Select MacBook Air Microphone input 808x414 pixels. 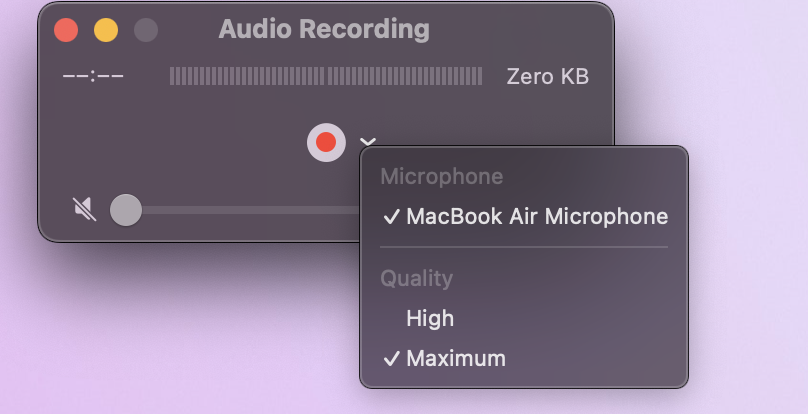pos(536,216)
